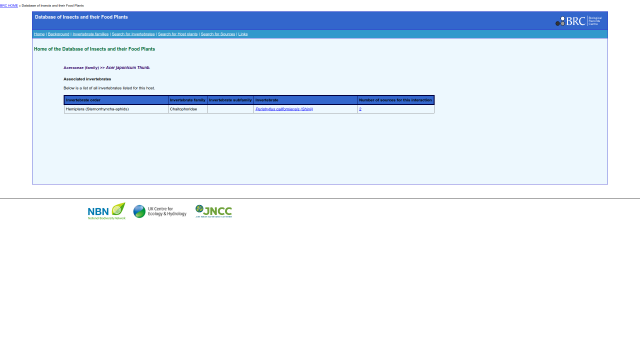Click the Invertebrate order column header
The height and width of the screenshot is (360, 640).
[x=116, y=100]
